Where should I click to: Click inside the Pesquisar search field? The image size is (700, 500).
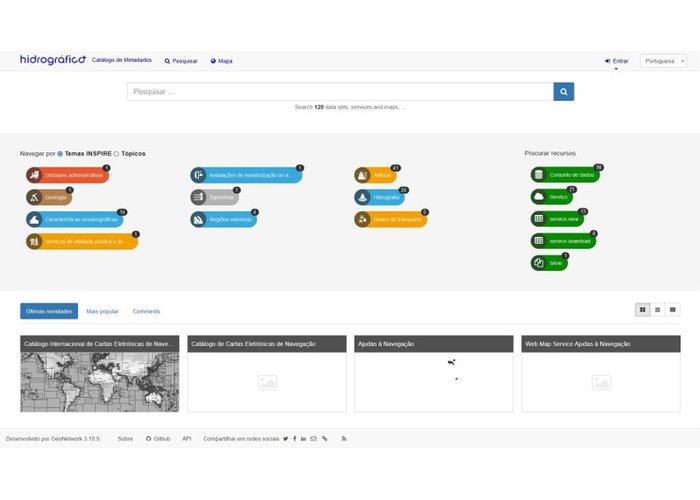click(x=340, y=92)
